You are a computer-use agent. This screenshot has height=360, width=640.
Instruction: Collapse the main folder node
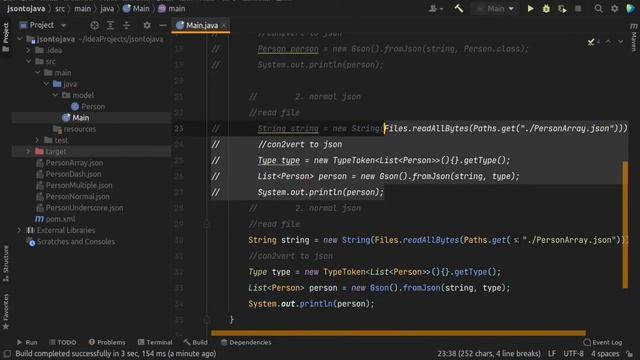[38, 73]
